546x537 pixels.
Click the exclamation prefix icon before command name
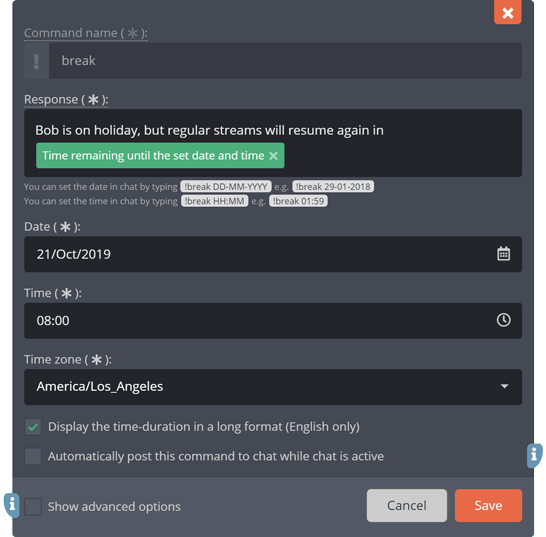point(36,61)
